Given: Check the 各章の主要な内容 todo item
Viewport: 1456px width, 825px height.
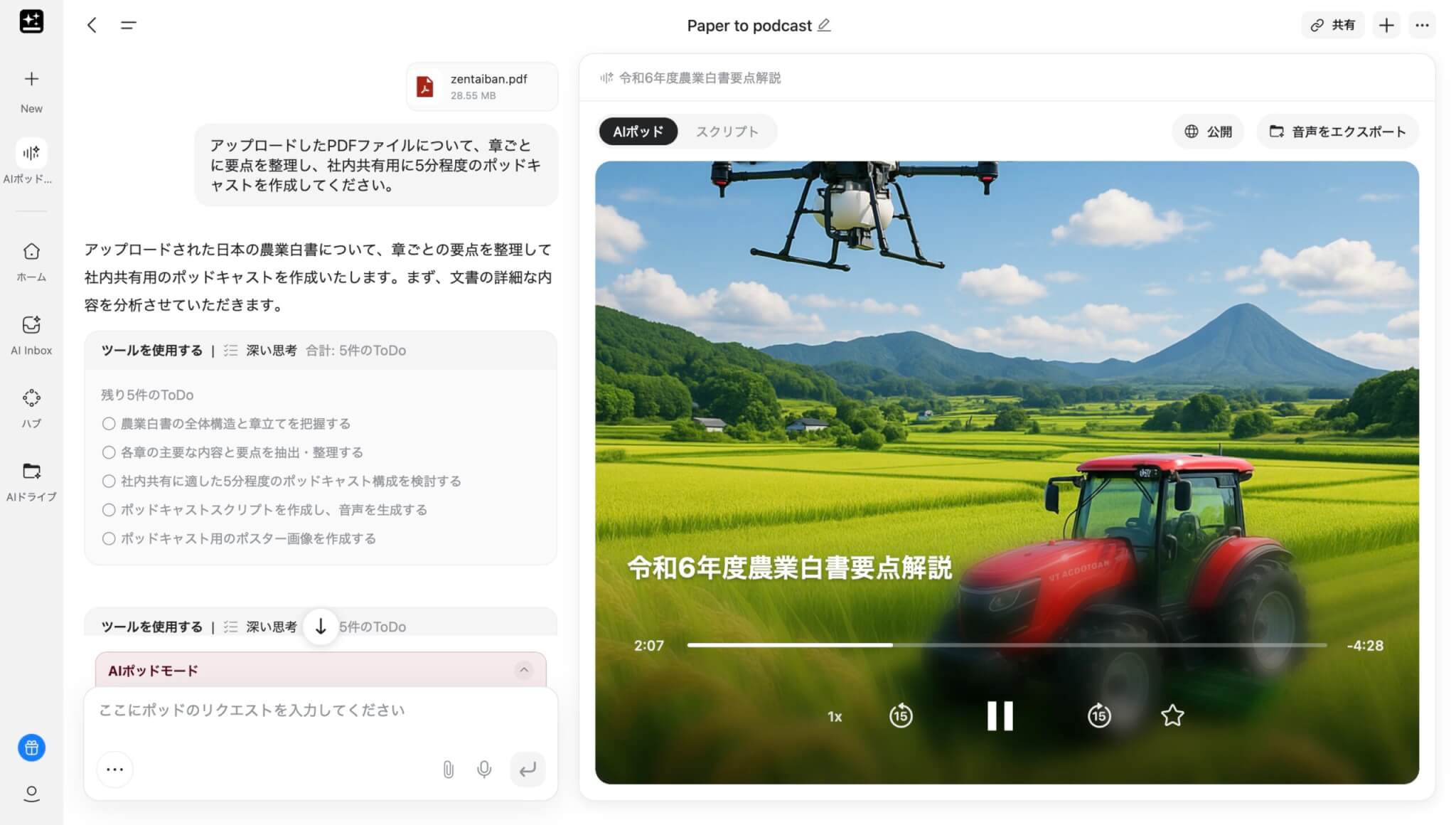Looking at the screenshot, I should 109,452.
